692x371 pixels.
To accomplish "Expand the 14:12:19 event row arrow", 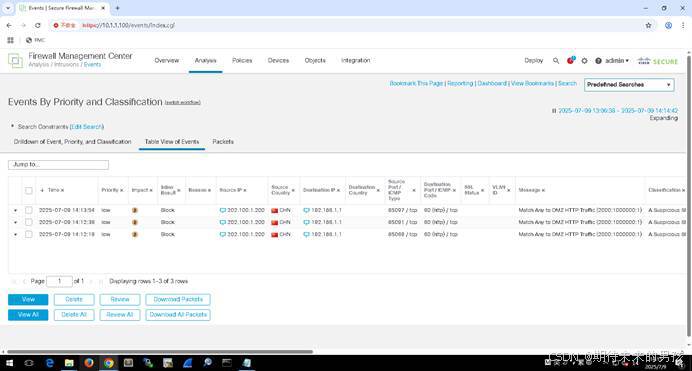I will (15, 235).
